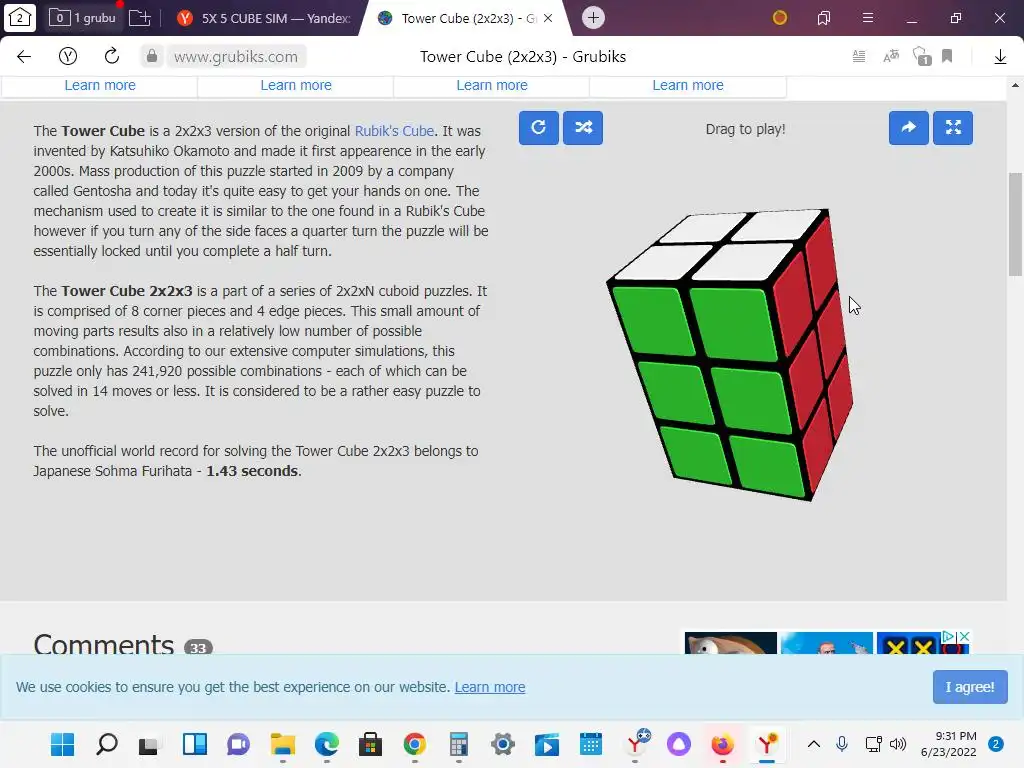Launch Google Chrome from the taskbar

415,744
